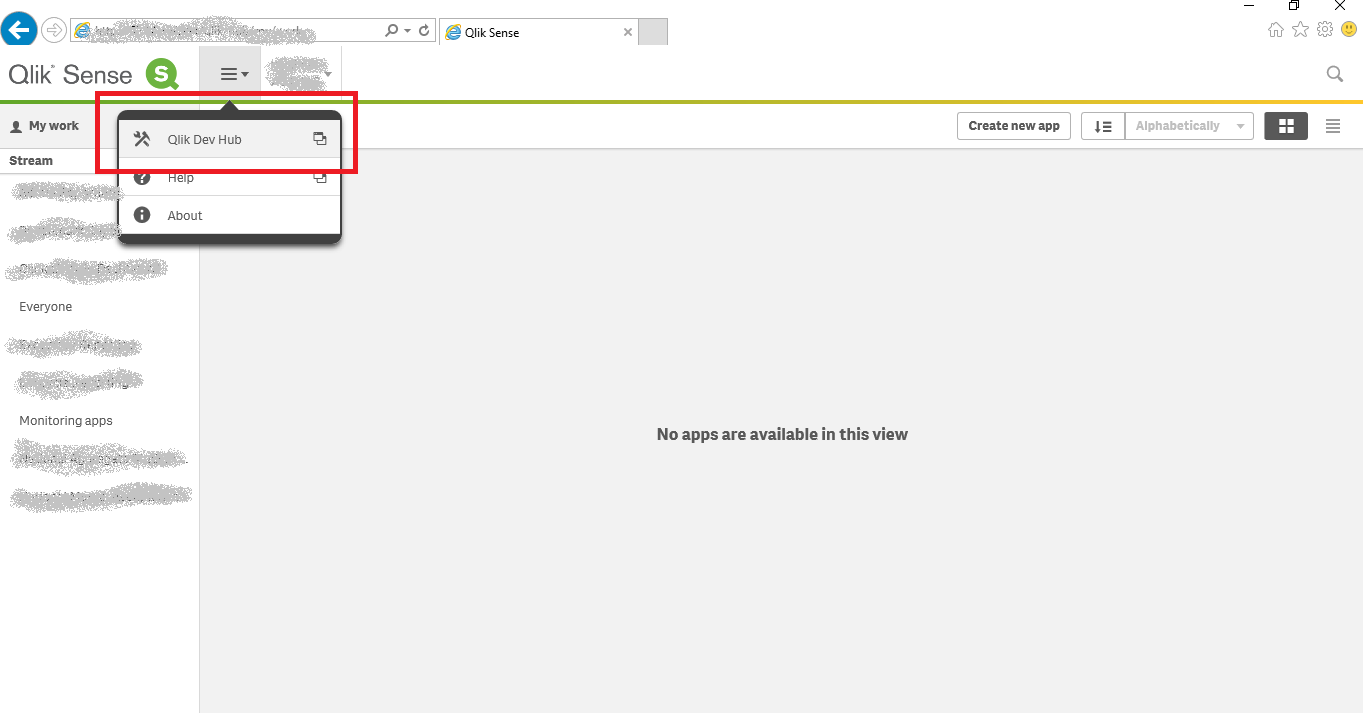This screenshot has height=713, width=1363.
Task: Click the external link icon beside Help
Action: 320,178
